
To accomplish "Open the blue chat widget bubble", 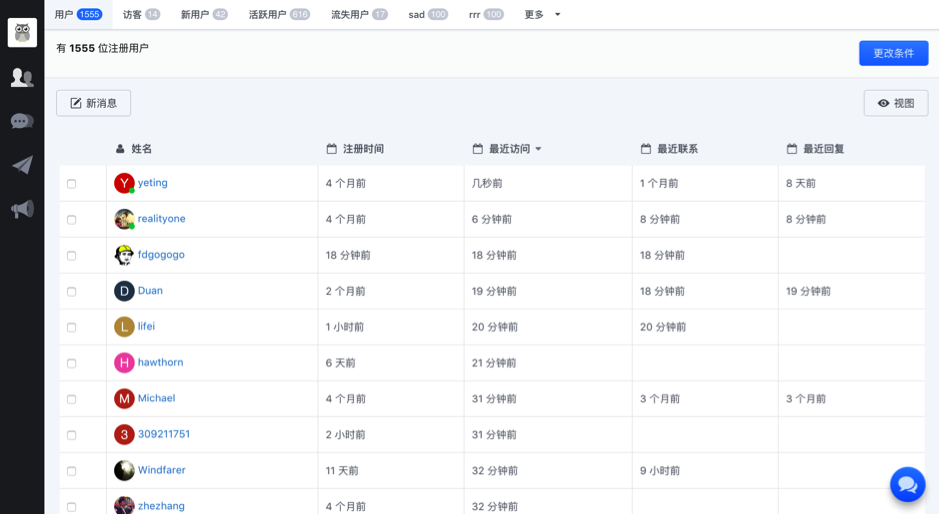I will [x=907, y=485].
